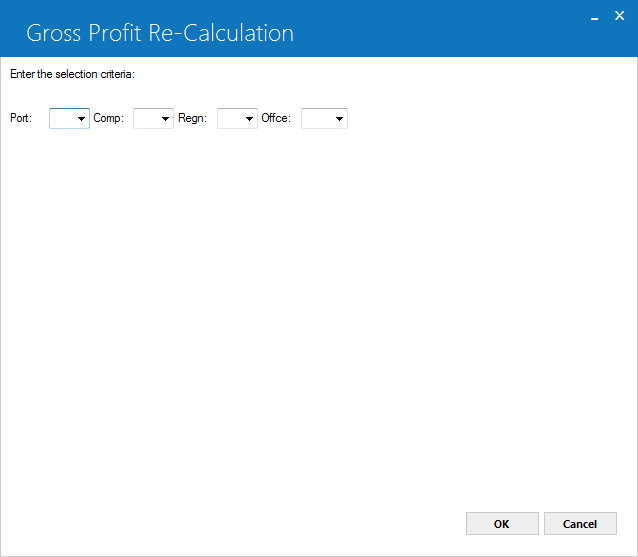
Task: Click the 'Enter the selection criteria:' text
Action: click(72, 74)
